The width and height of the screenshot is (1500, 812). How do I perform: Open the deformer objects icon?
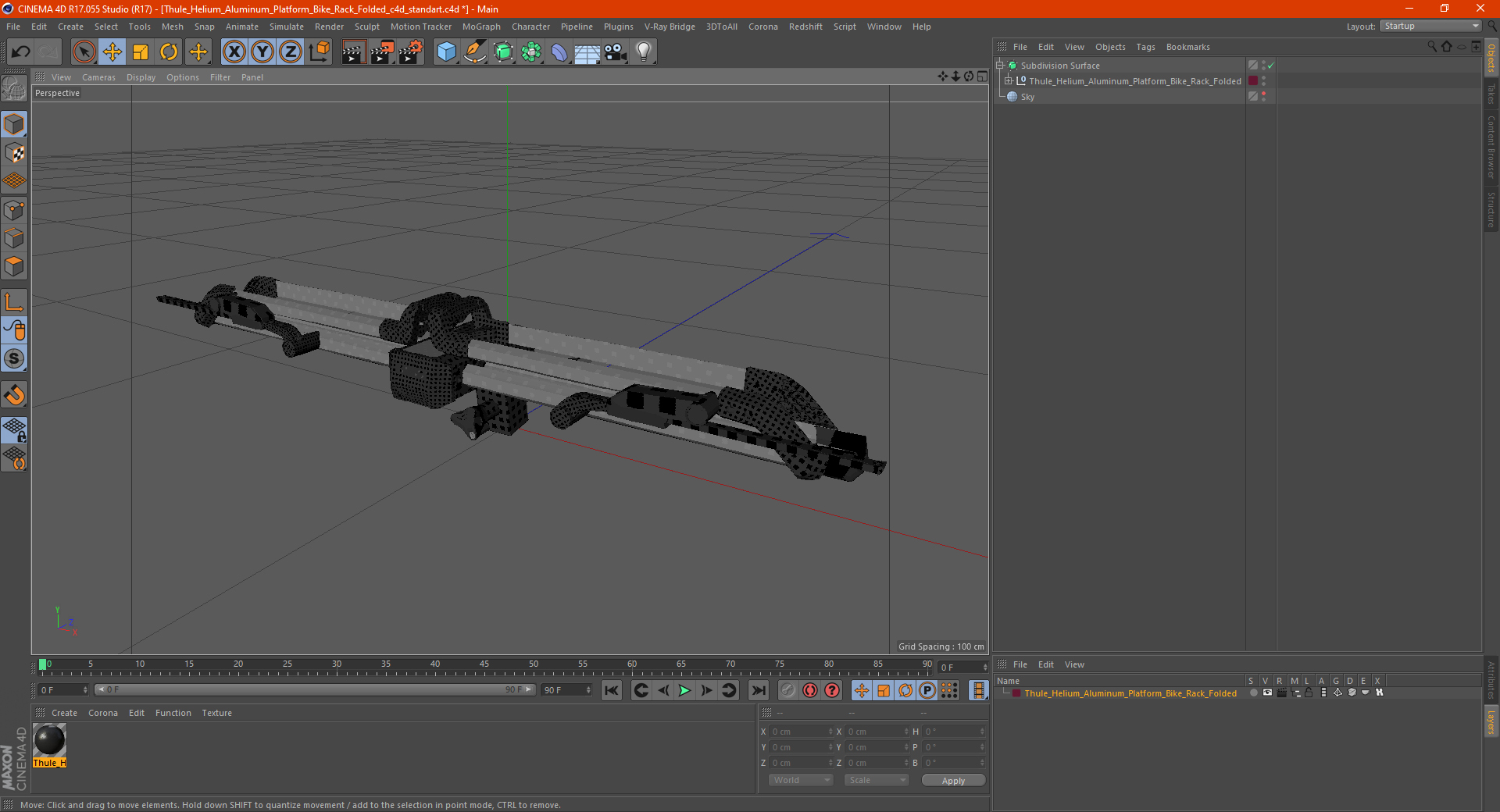[559, 52]
